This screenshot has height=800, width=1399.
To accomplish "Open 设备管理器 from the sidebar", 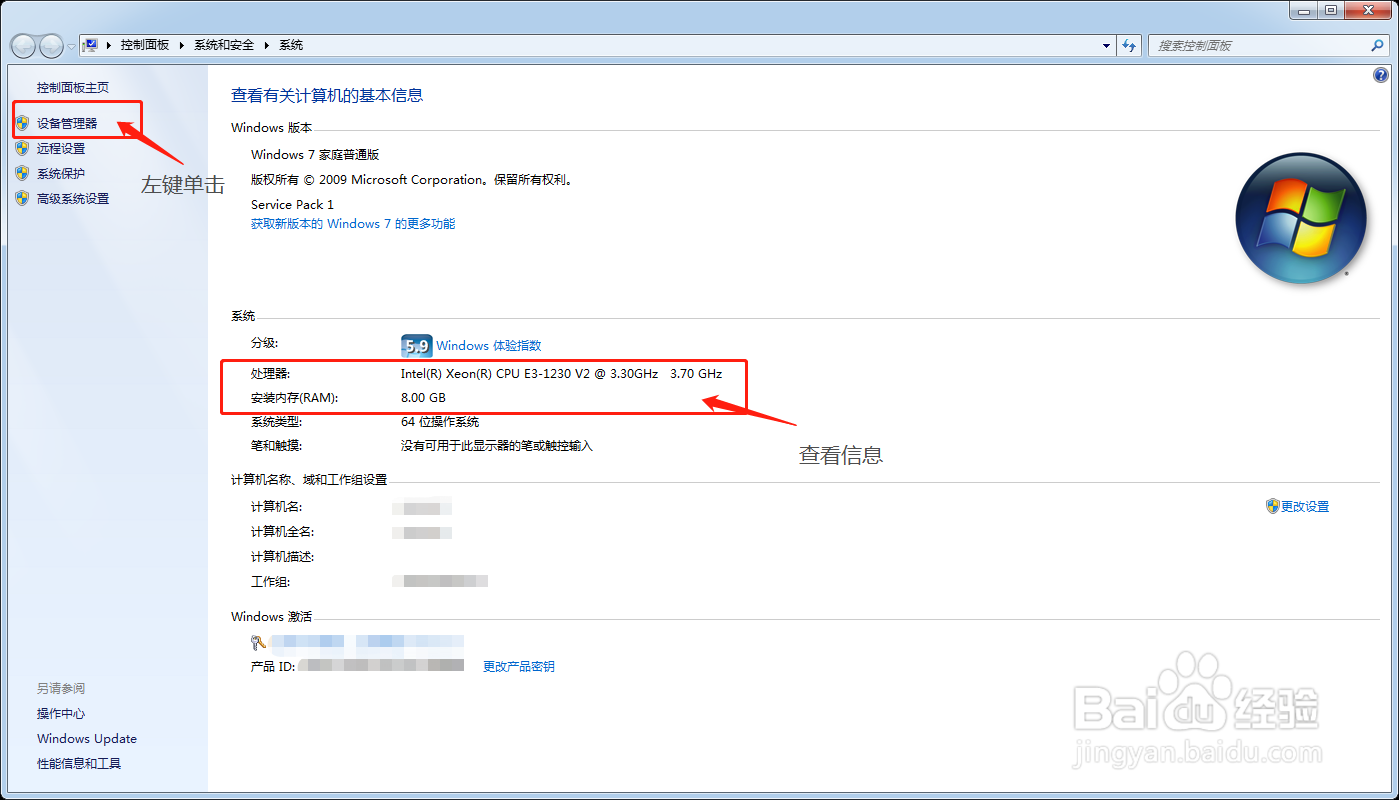I will [67, 123].
